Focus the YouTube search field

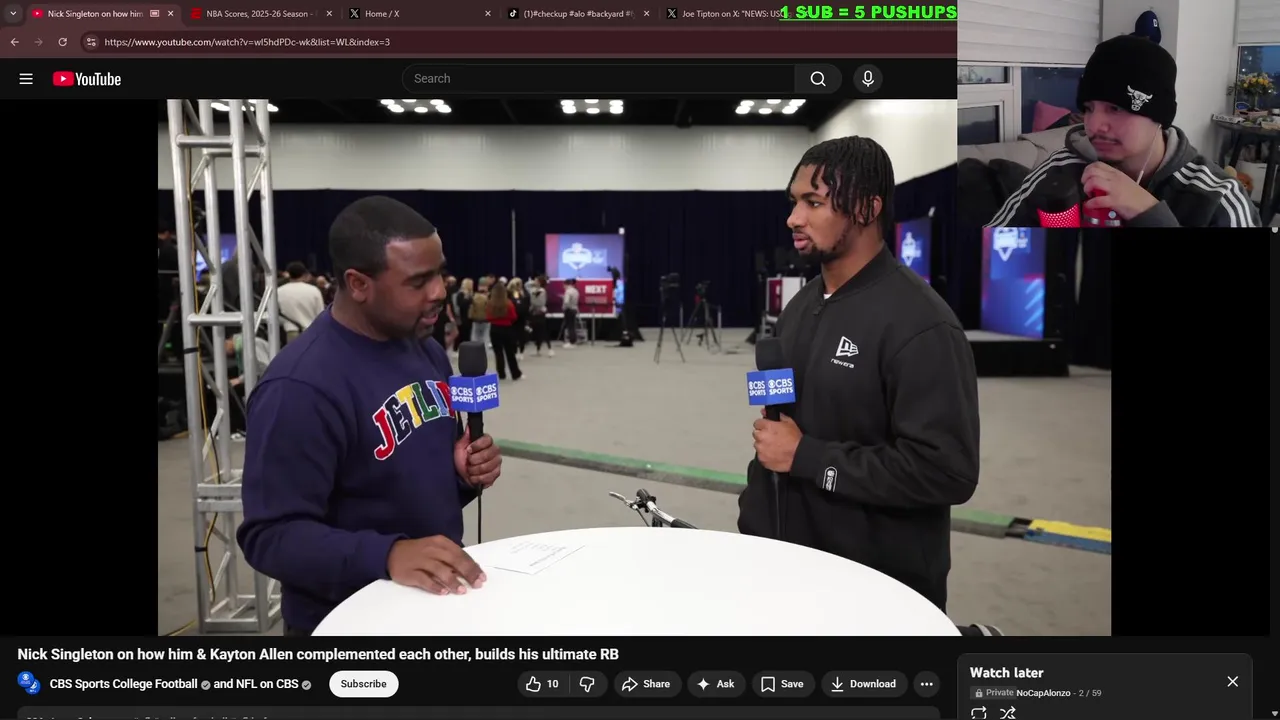point(600,79)
